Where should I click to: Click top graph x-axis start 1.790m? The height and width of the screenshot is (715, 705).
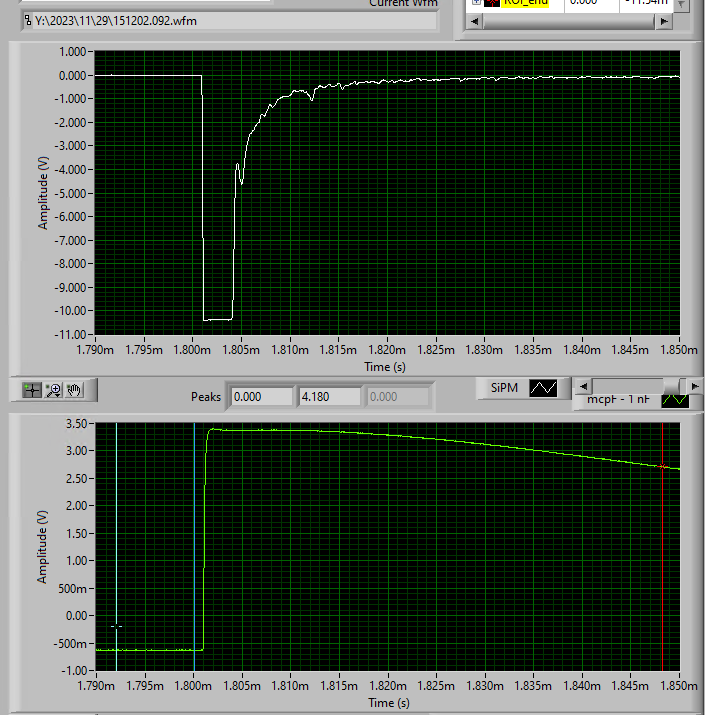(x=95, y=350)
